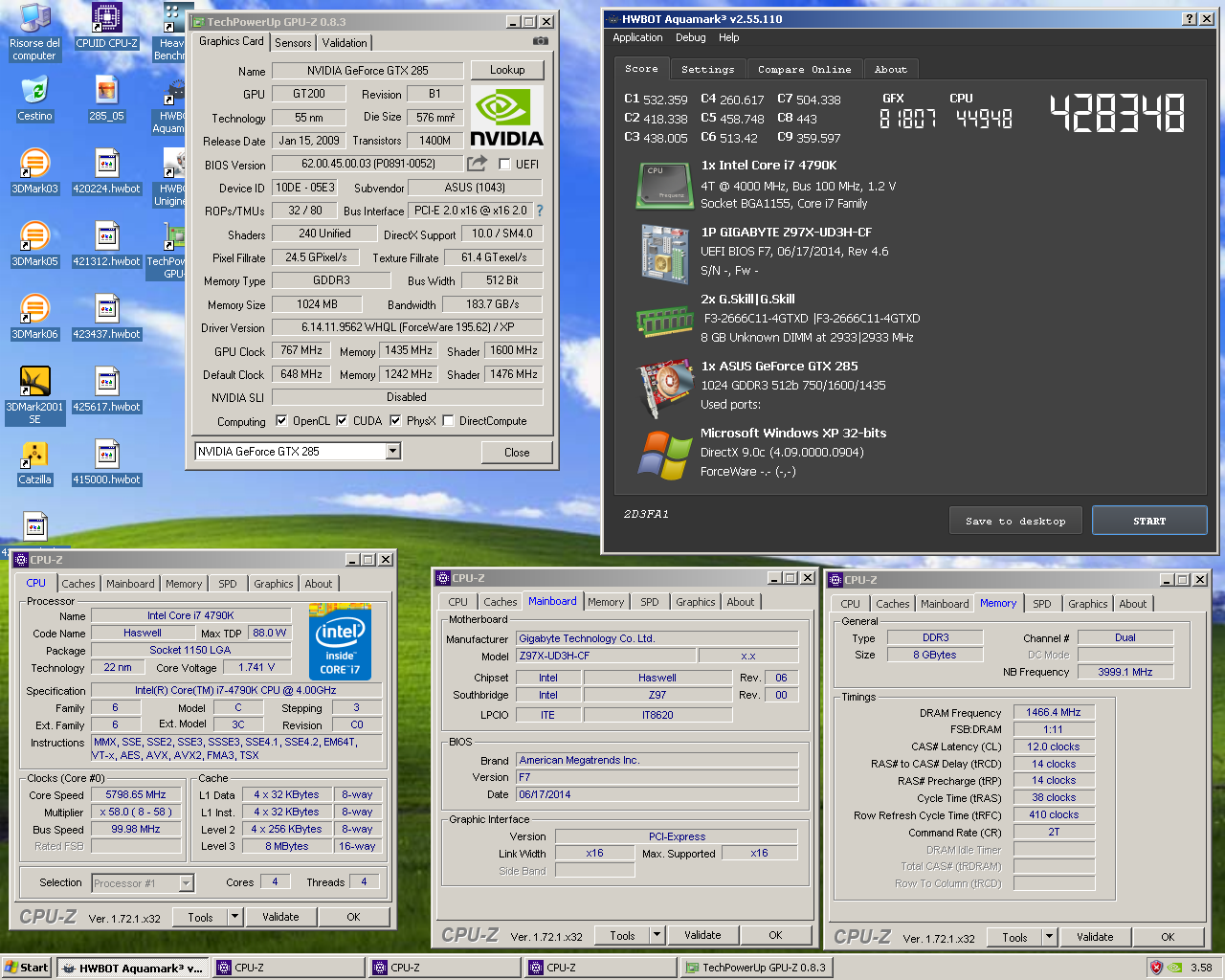1225x980 pixels.
Task: Switch to the Sensors tab in GPU-Z
Action: pyautogui.click(x=293, y=43)
